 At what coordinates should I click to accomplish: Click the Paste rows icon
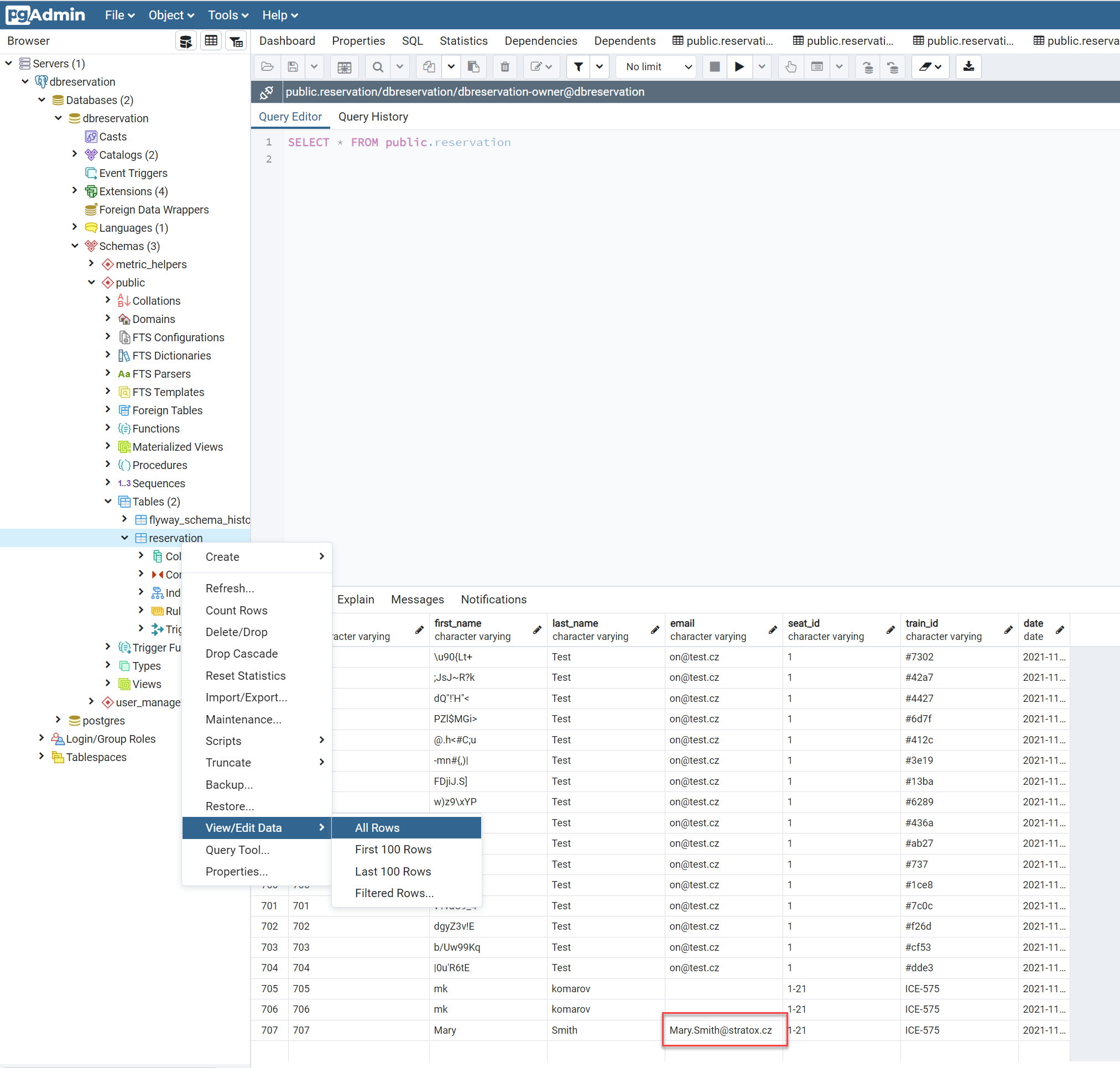(x=473, y=66)
